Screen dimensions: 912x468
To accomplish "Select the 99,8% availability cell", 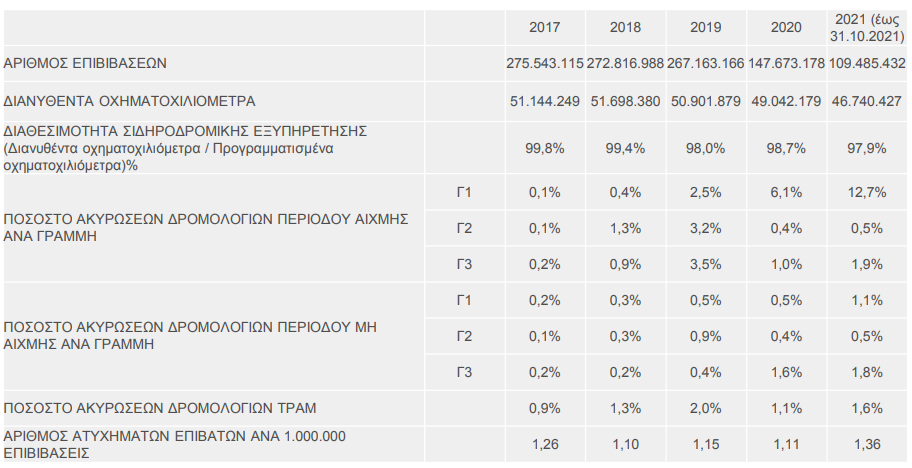I will [x=545, y=147].
